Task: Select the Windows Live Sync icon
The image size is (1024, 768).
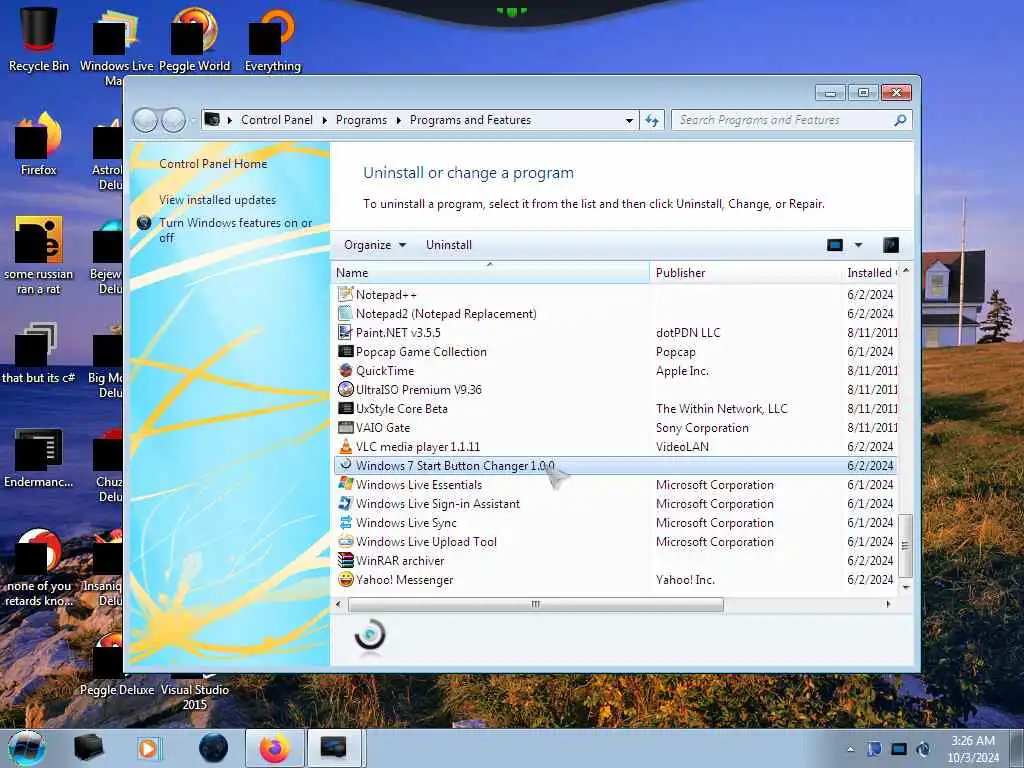Action: pyautogui.click(x=345, y=522)
